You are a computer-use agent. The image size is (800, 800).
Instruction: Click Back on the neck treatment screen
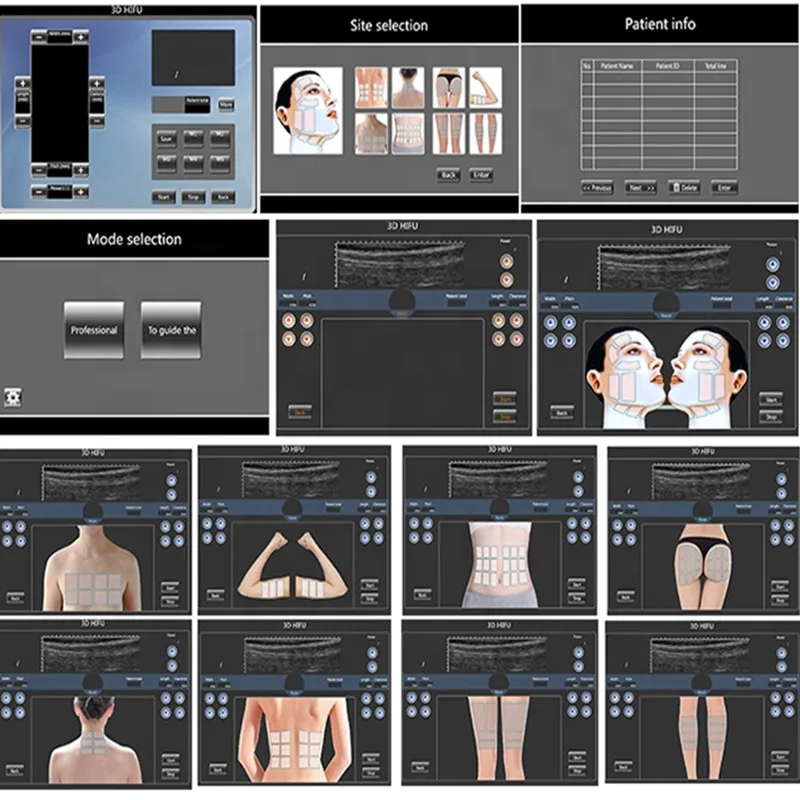point(14,770)
